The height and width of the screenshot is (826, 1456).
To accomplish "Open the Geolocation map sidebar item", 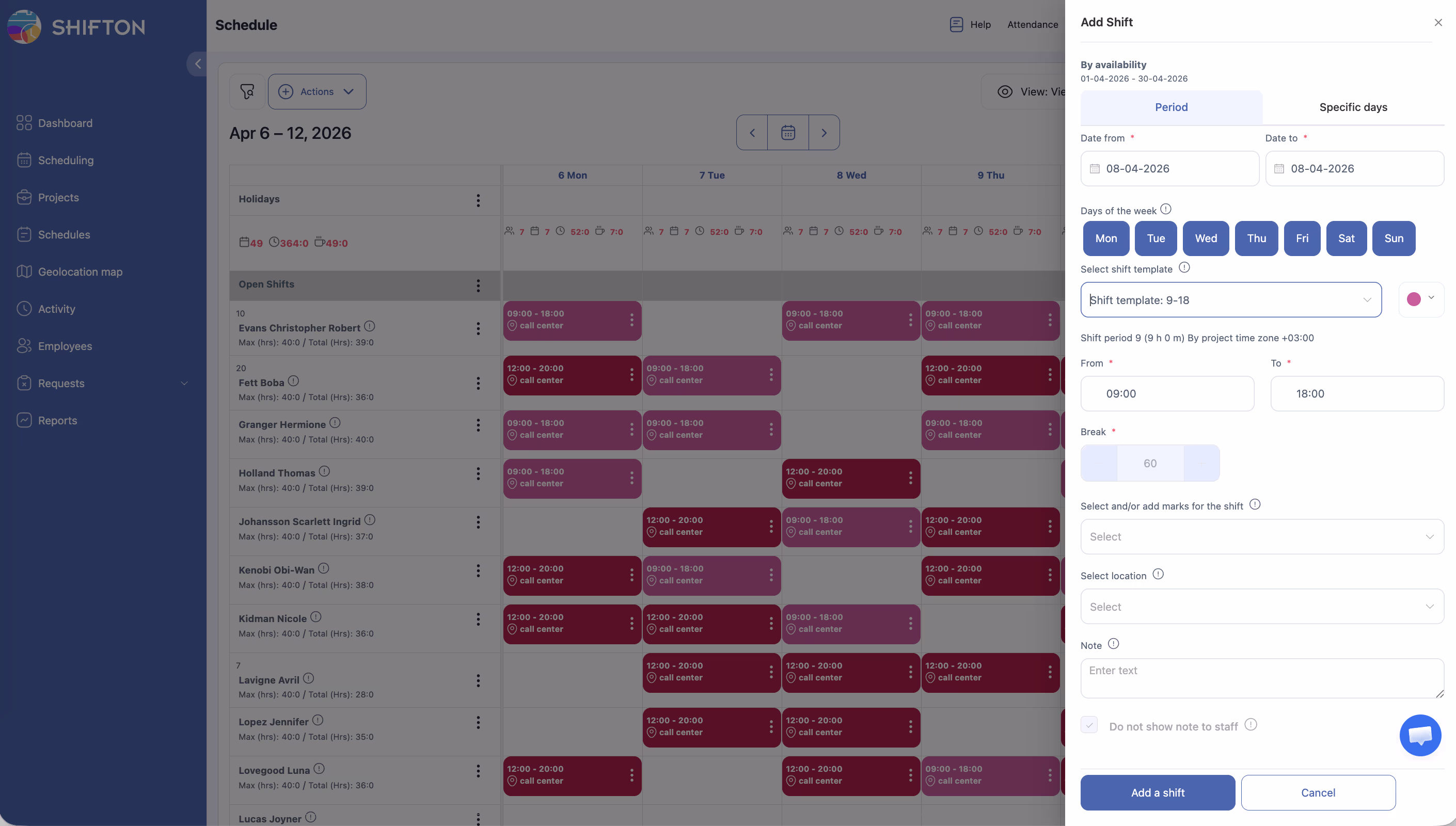I will click(80, 272).
